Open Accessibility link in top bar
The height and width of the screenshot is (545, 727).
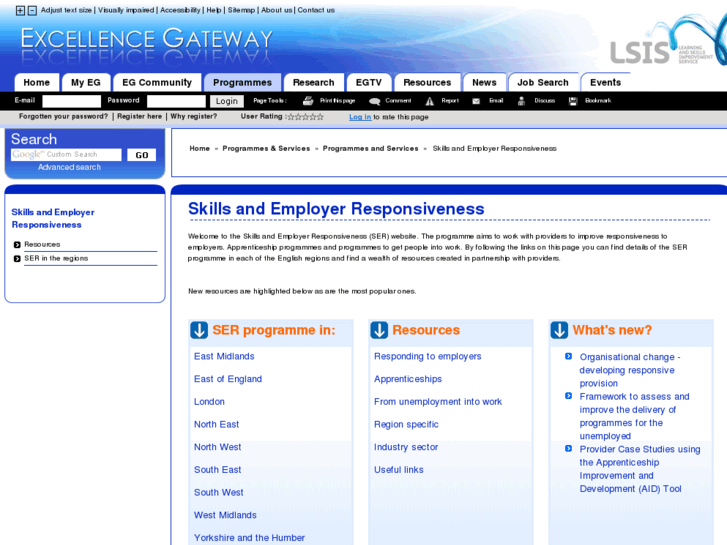coord(180,10)
